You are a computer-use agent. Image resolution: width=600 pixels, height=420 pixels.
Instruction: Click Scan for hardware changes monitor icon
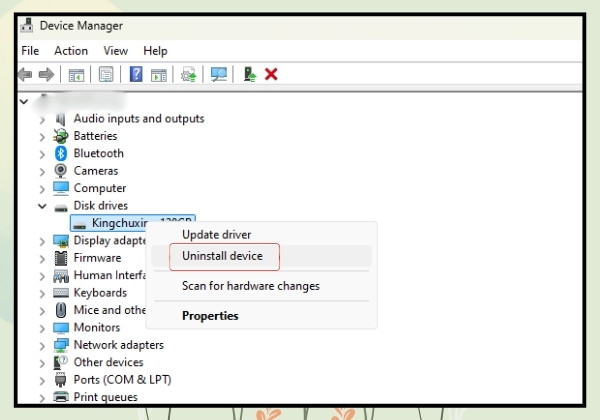click(219, 74)
